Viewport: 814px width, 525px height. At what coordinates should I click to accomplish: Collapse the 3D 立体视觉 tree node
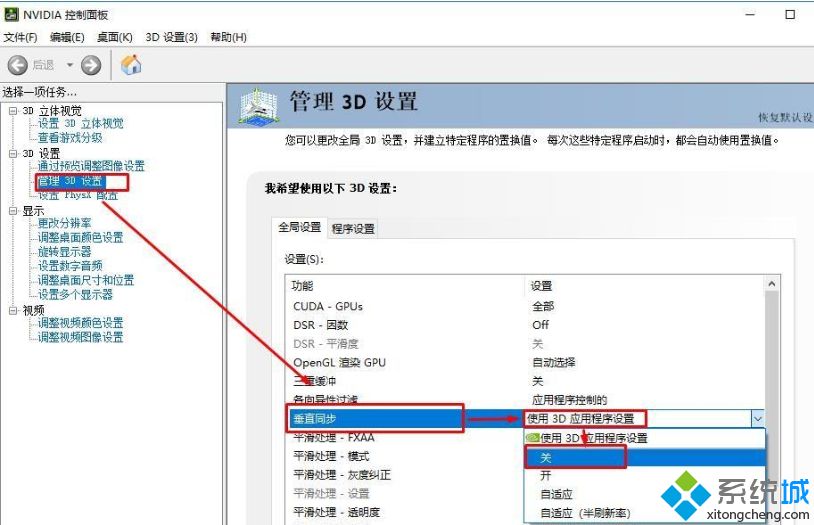[x=13, y=111]
